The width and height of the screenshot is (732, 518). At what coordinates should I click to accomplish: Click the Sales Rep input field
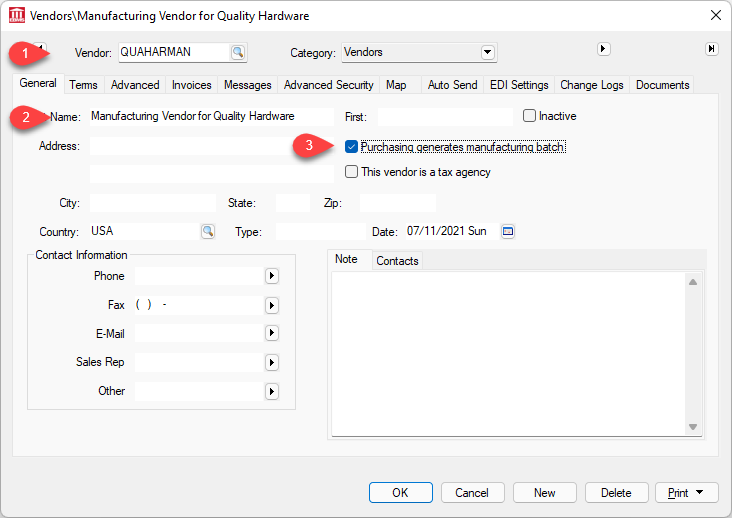(x=199, y=362)
